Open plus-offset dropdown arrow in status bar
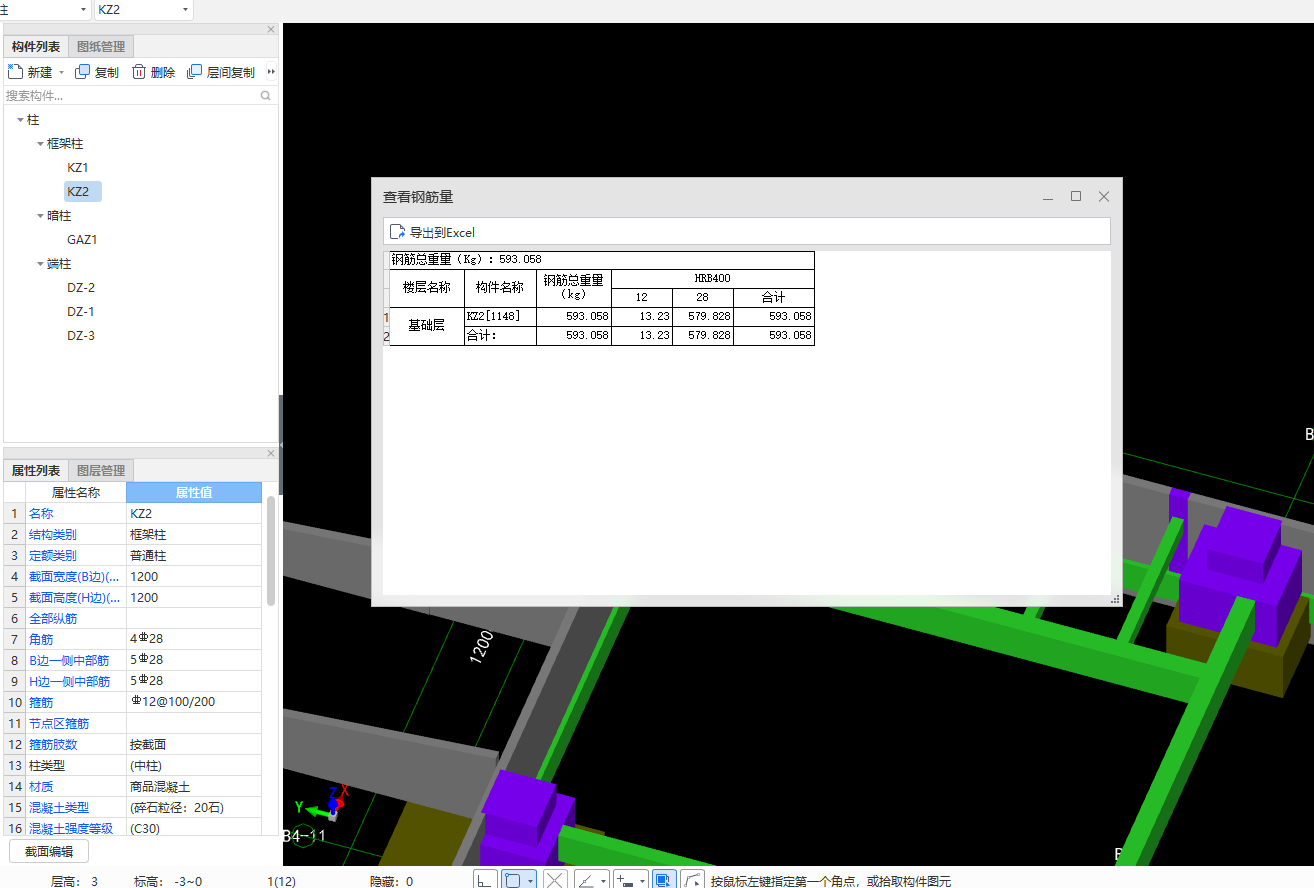Image resolution: width=1314 pixels, height=888 pixels. point(642,881)
